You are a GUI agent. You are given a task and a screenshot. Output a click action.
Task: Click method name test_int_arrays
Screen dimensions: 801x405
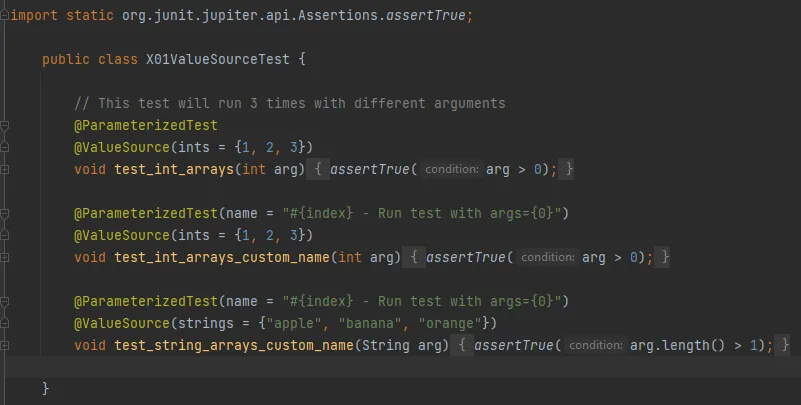click(x=174, y=169)
